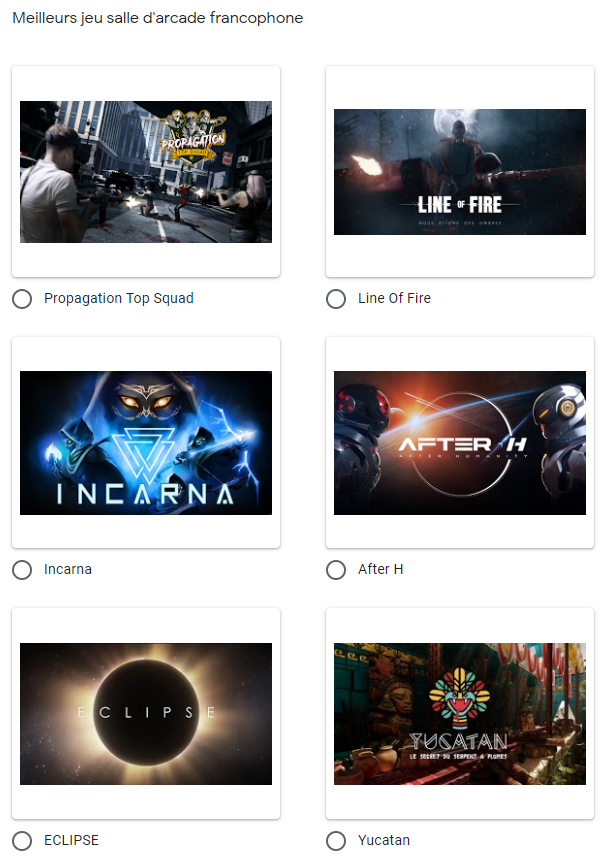Click the 'After H' option label text

click(x=380, y=569)
